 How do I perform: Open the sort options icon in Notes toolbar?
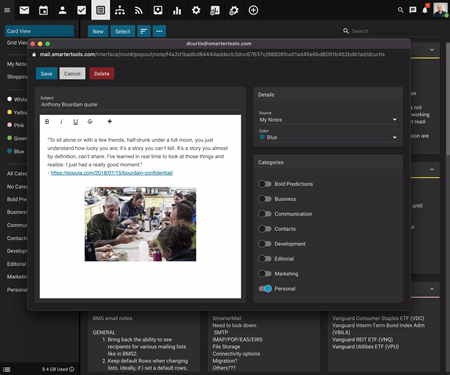(144, 31)
